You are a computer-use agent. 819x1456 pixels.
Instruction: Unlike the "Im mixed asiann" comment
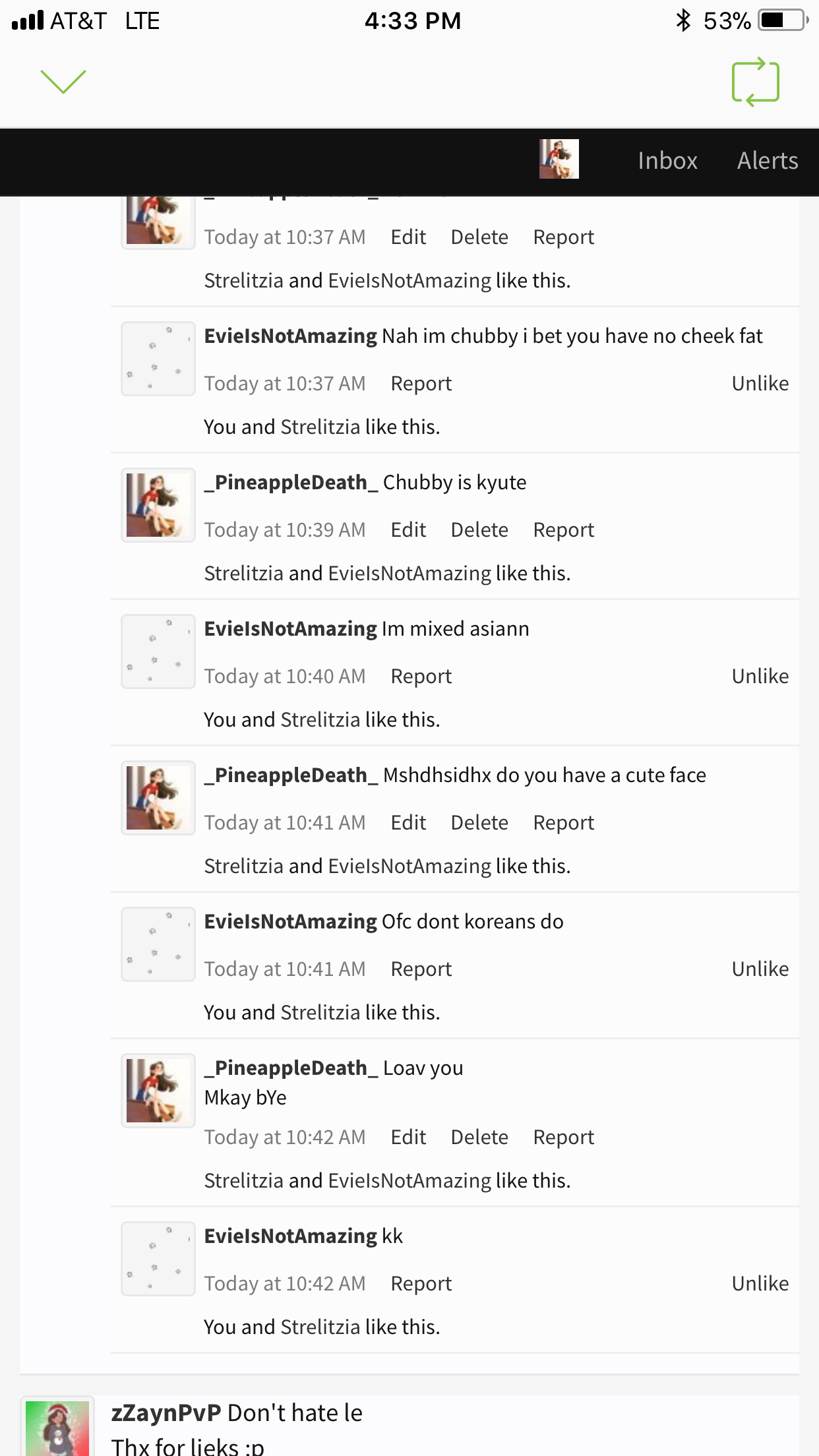tap(760, 676)
